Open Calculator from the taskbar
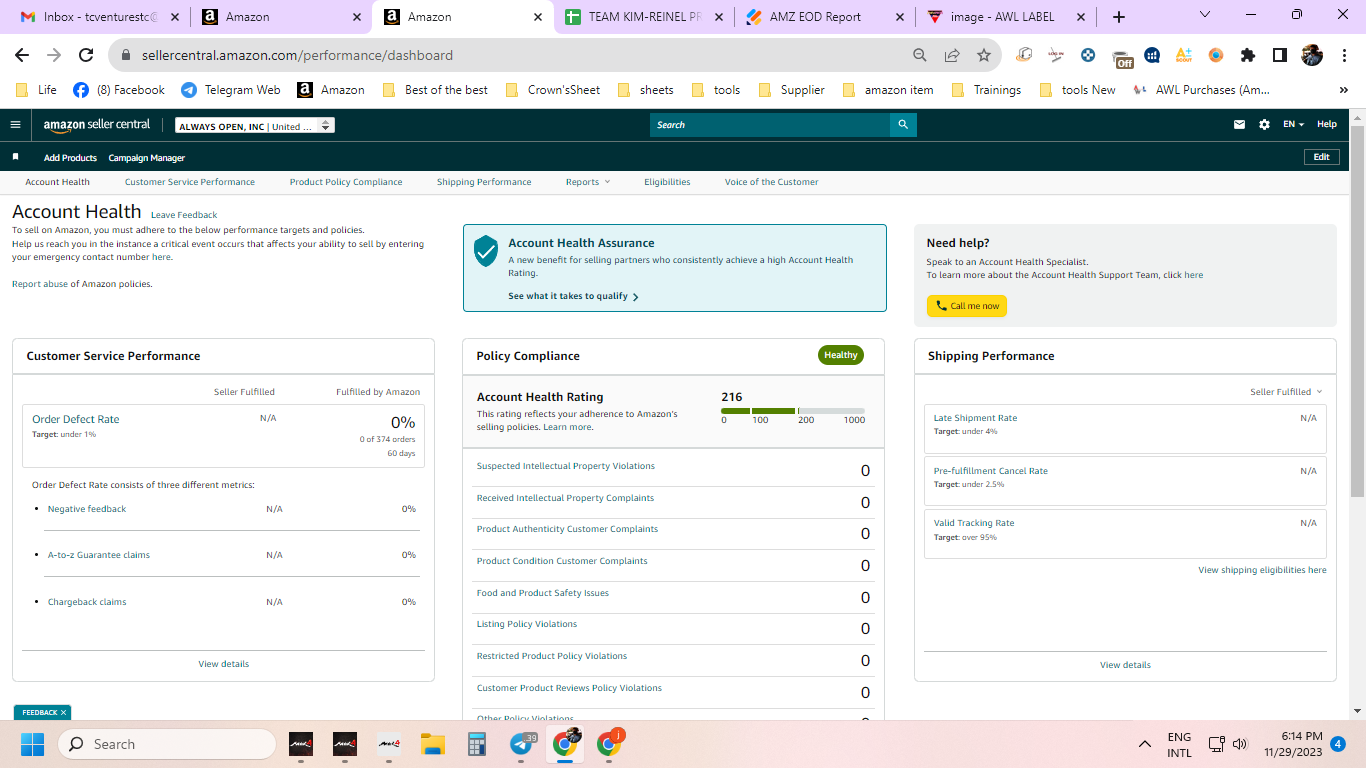The height and width of the screenshot is (768, 1366). [477, 744]
